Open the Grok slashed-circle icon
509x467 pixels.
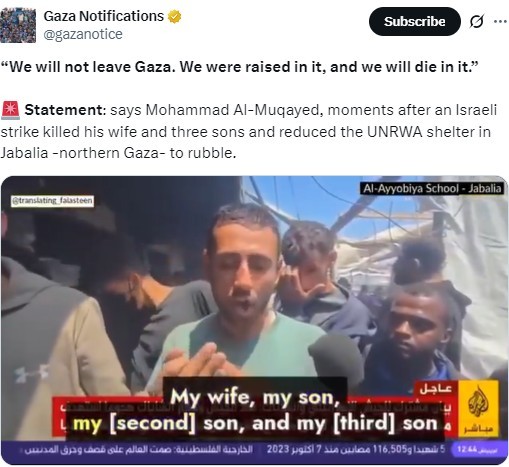(x=476, y=22)
